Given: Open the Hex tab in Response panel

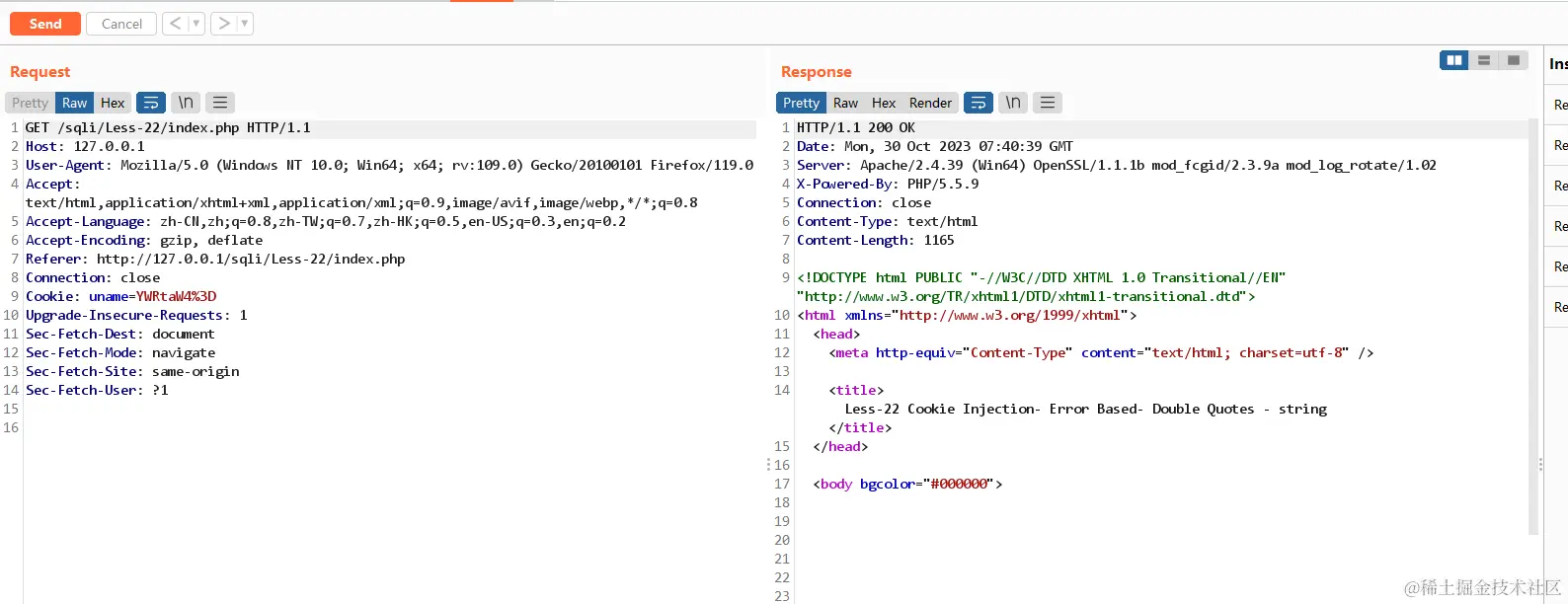Looking at the screenshot, I should pos(884,103).
